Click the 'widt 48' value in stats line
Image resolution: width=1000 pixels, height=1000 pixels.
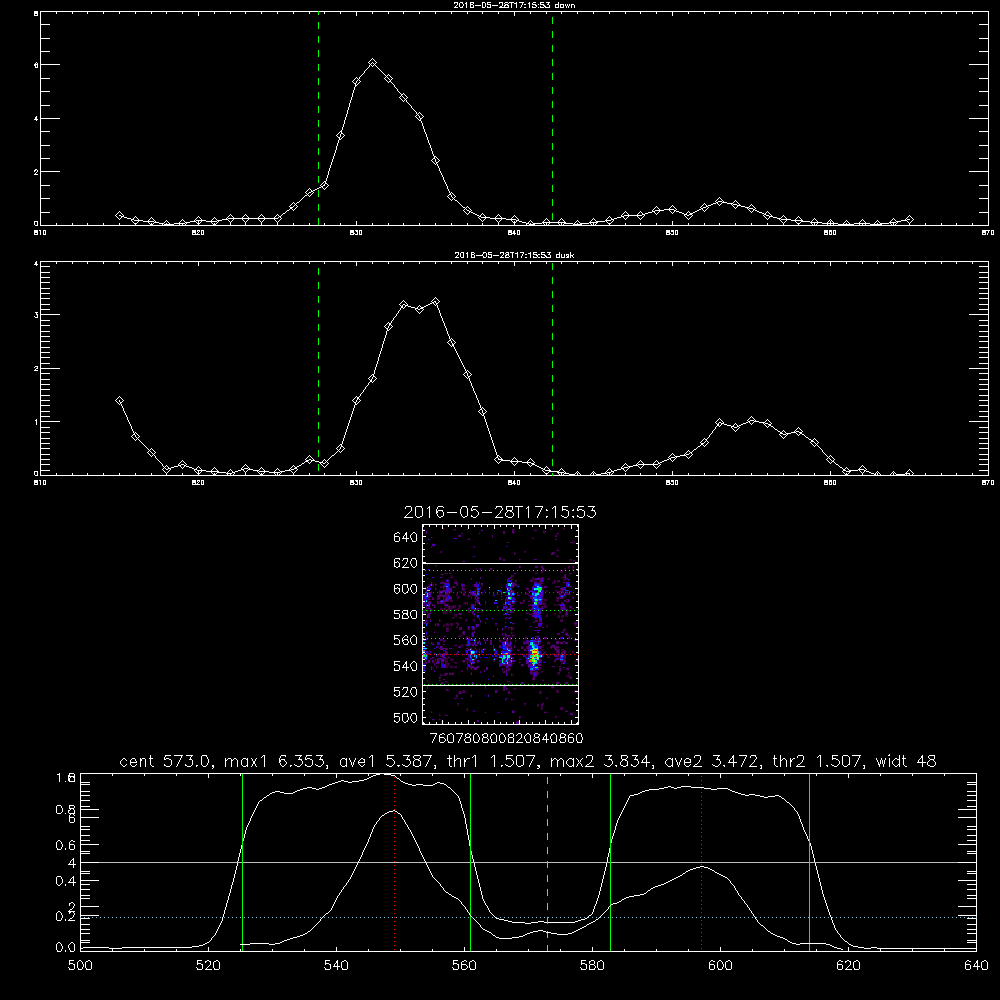click(906, 761)
